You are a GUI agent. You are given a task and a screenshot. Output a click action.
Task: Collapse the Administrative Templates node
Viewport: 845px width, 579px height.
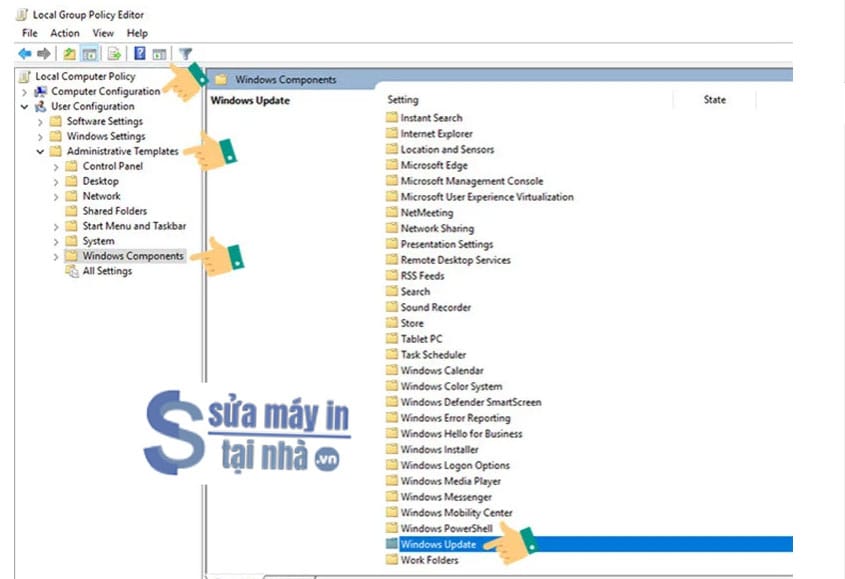40,151
